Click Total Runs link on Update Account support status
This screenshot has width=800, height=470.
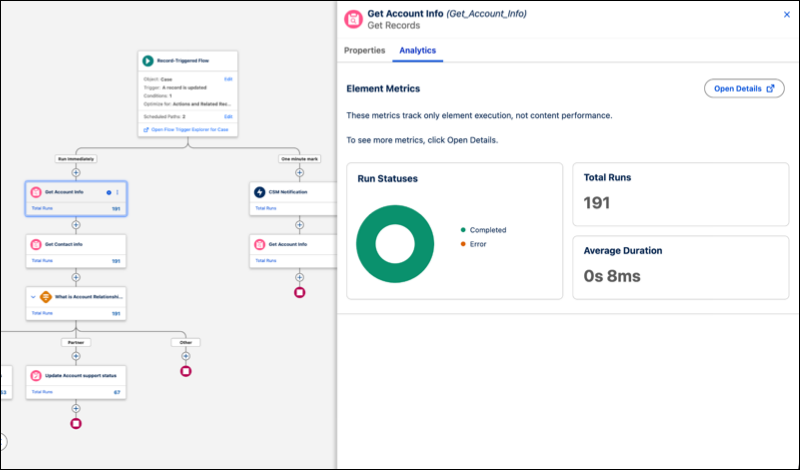tap(42, 392)
